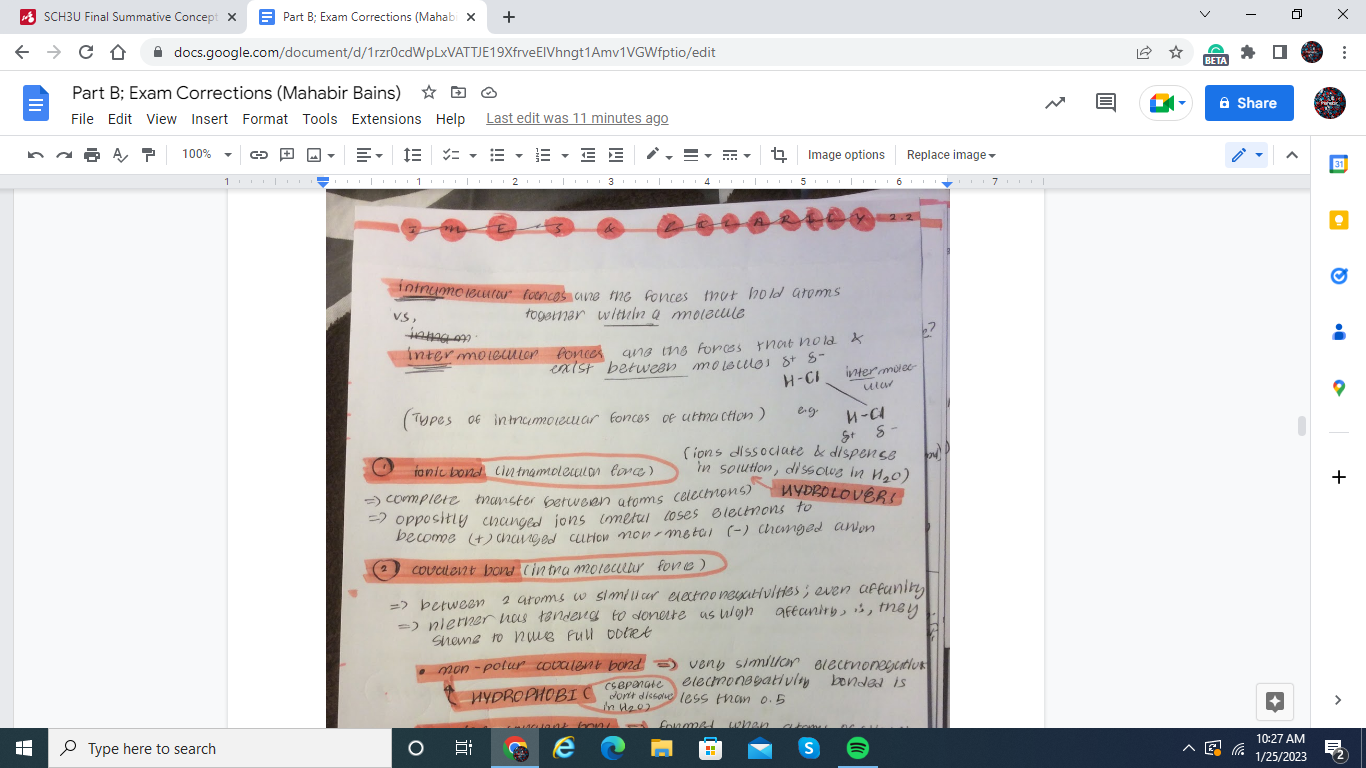Click the vertical document scrollbar thumb
The width and height of the screenshot is (1366, 768).
click(1301, 426)
